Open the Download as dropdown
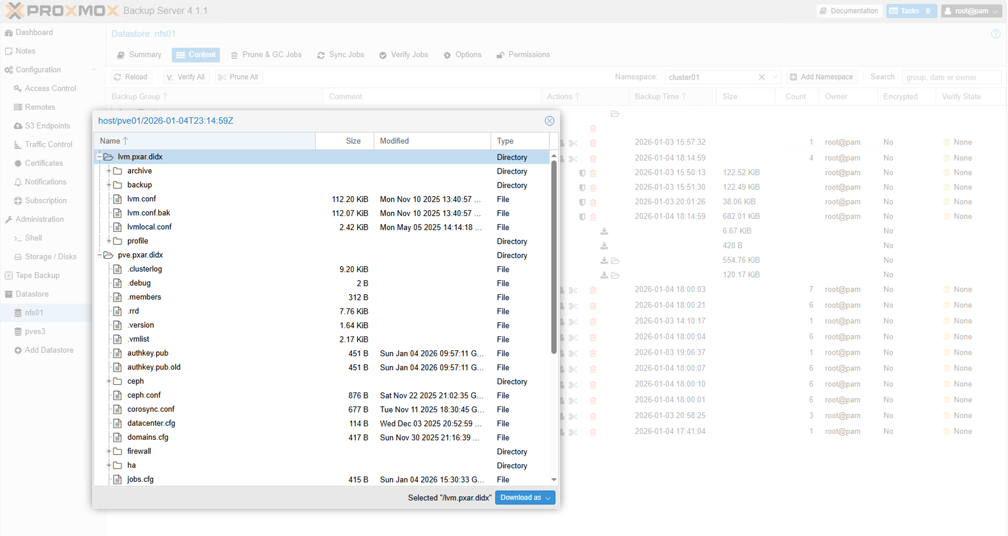This screenshot has height=536, width=1008. tap(525, 497)
